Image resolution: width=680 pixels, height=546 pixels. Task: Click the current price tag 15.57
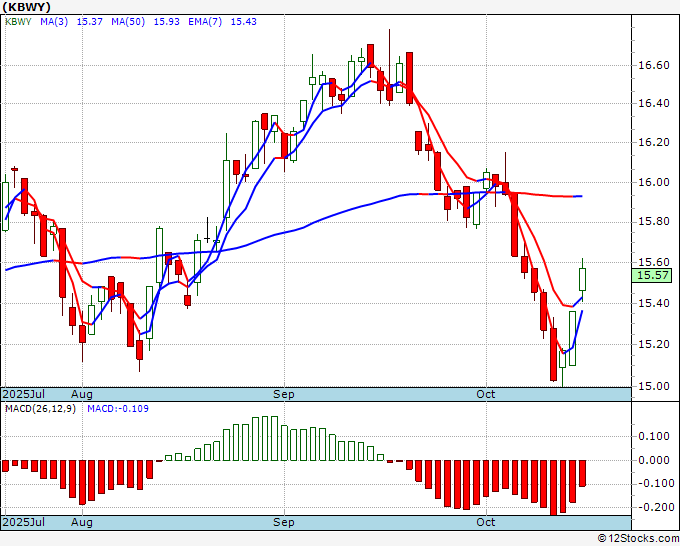(652, 275)
